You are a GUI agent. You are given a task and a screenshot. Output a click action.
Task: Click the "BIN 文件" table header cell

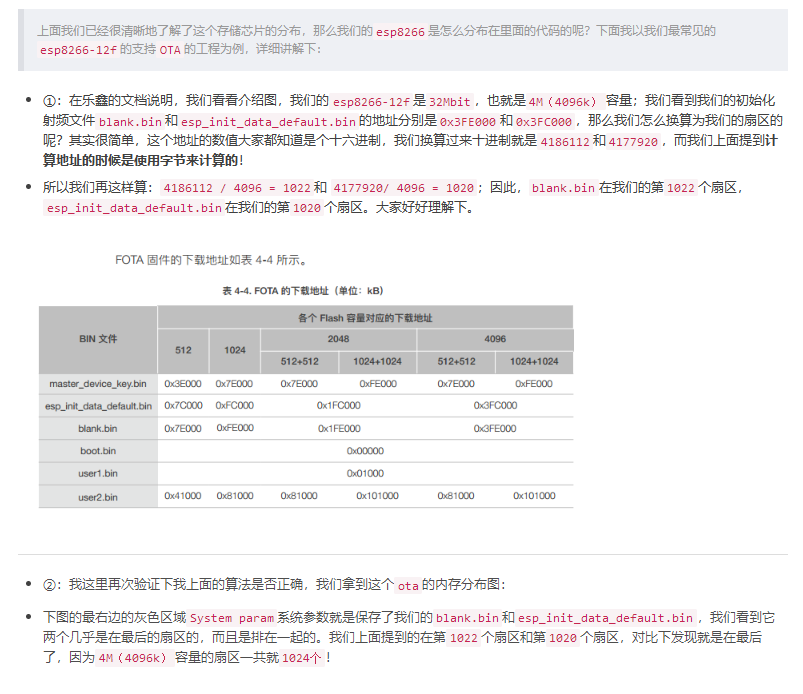click(x=98, y=339)
